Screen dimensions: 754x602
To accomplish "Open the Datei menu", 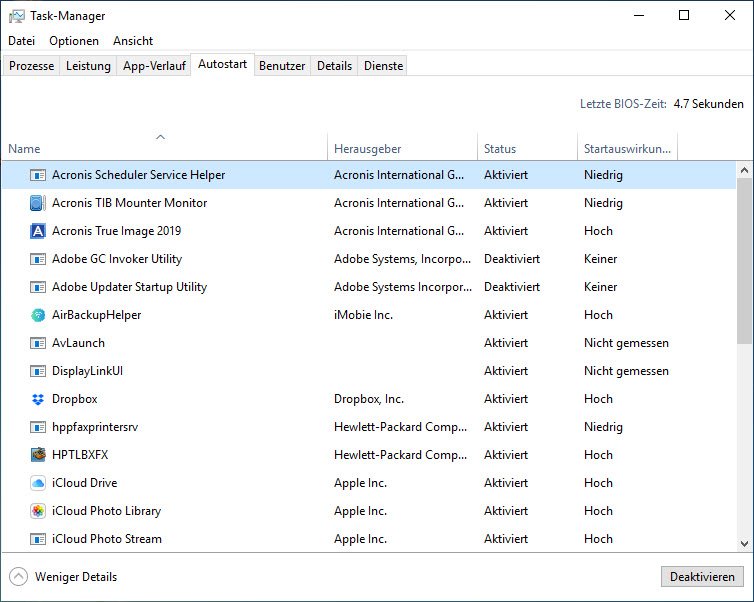I will [x=21, y=41].
